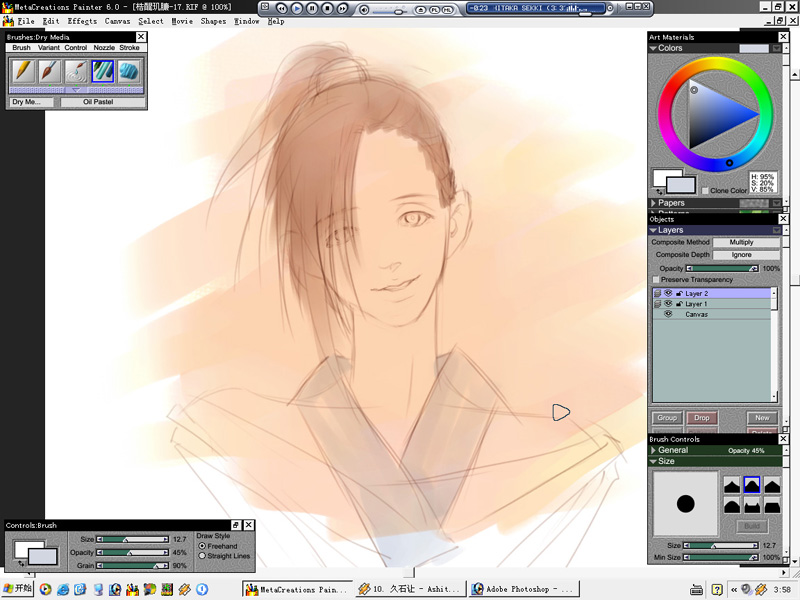
Task: Enable Preserve Transparency checkbox
Action: 656,280
